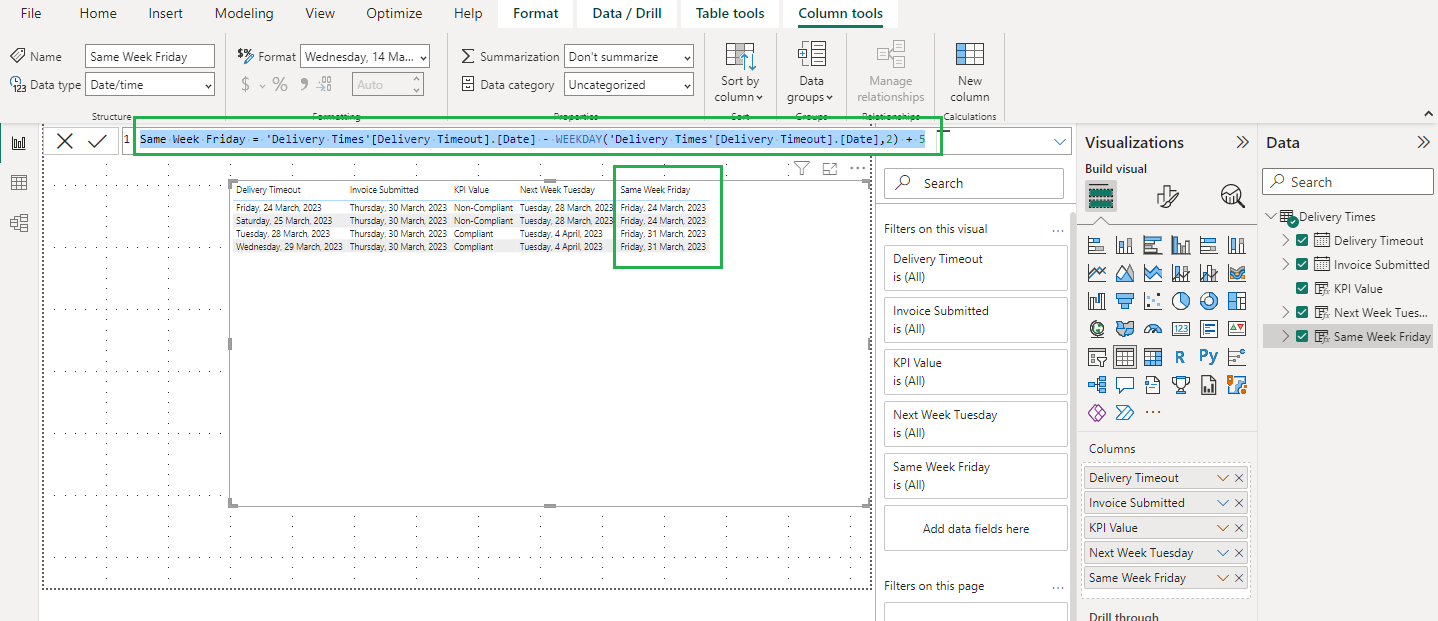Open More options ellipsis on the visual
This screenshot has height=621, width=1438.
pyautogui.click(x=857, y=169)
